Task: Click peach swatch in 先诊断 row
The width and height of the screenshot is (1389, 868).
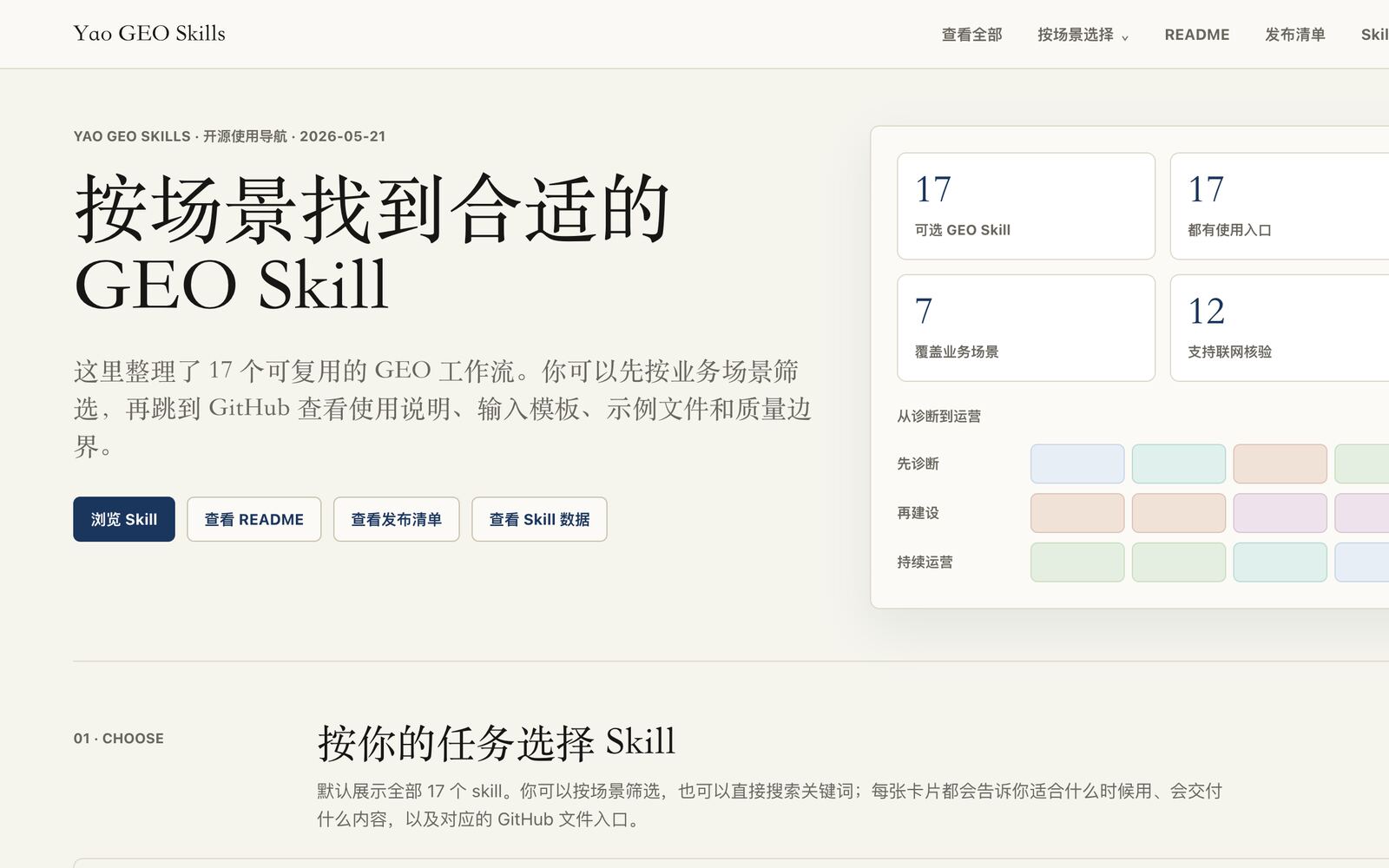Action: tap(1280, 464)
